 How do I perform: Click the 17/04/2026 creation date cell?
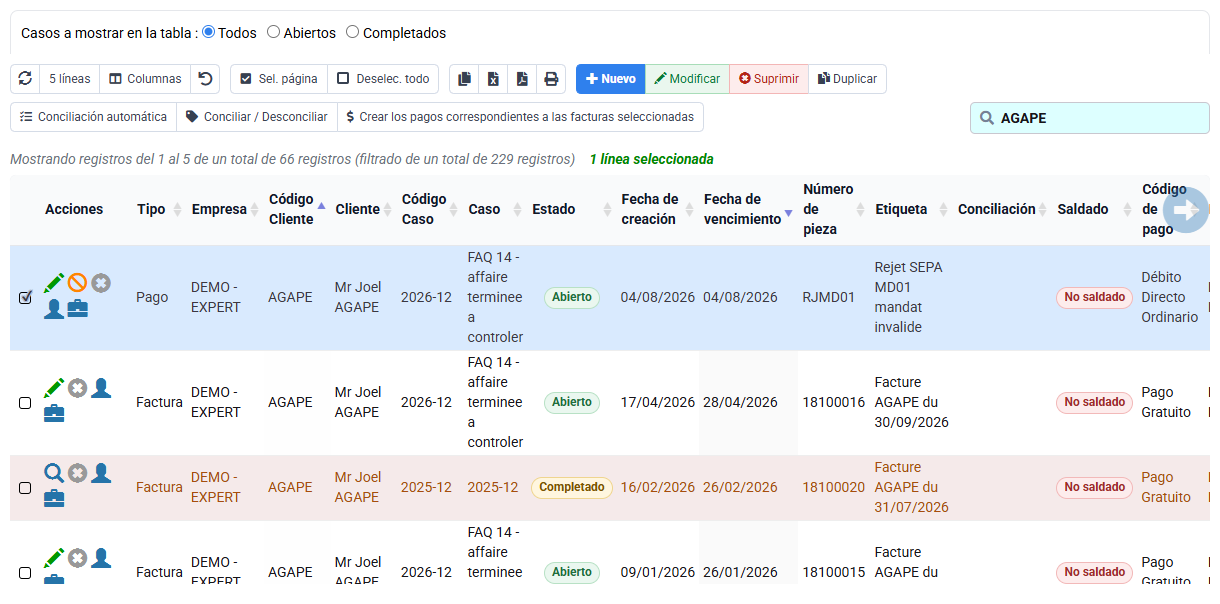coord(657,402)
